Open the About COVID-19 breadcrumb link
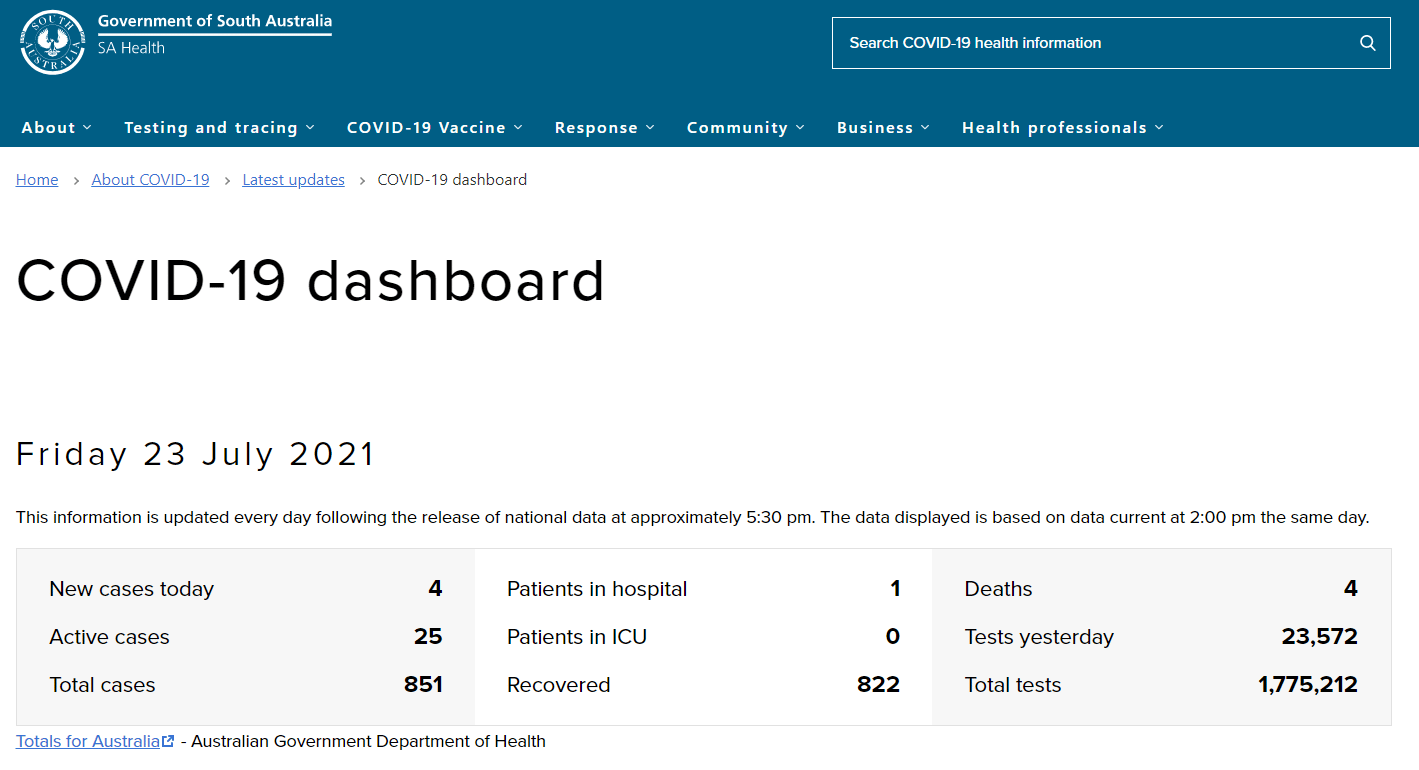The width and height of the screenshot is (1419, 770). pos(150,180)
